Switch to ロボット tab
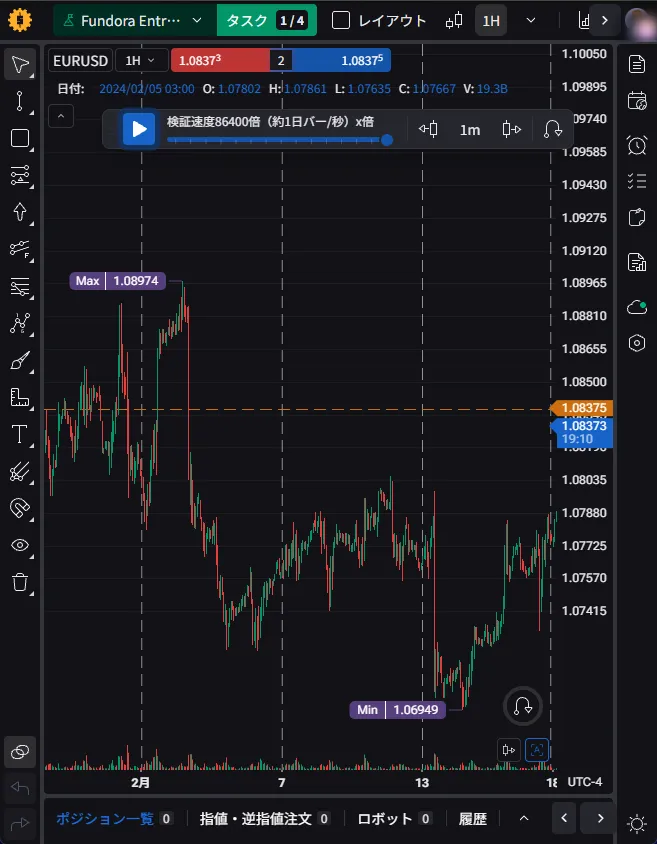Image resolution: width=657 pixels, height=844 pixels. point(395,819)
